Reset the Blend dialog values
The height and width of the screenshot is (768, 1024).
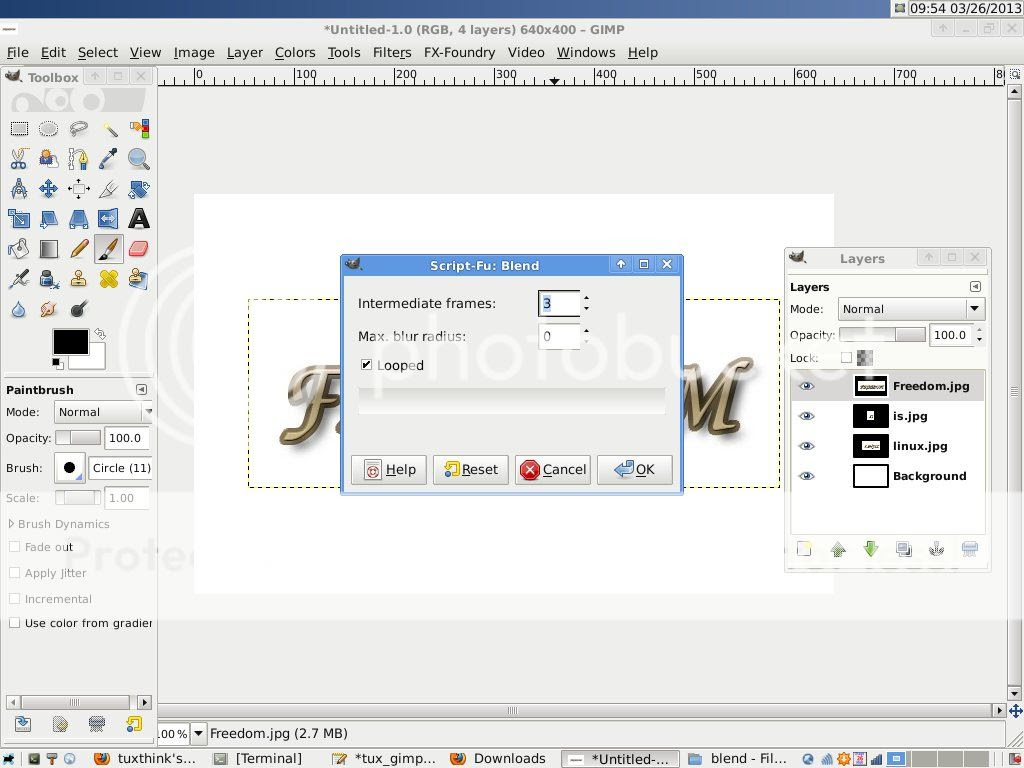point(470,470)
